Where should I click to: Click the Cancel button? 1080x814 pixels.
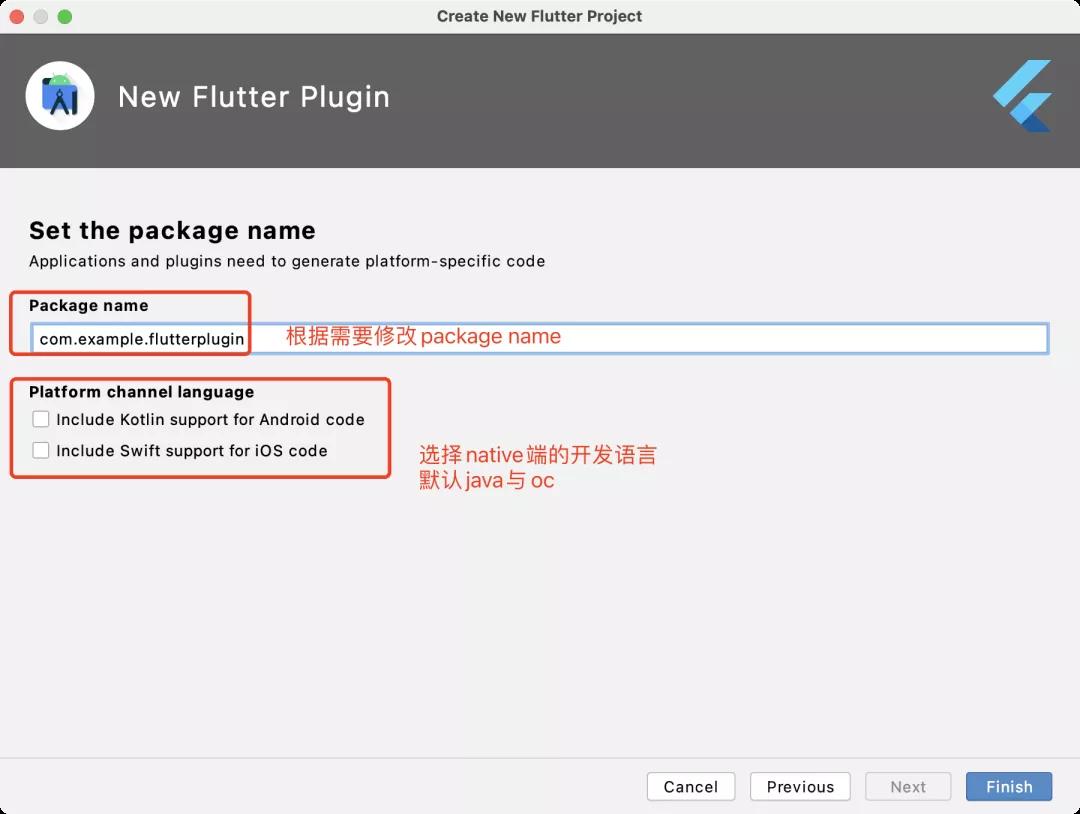pyautogui.click(x=691, y=786)
